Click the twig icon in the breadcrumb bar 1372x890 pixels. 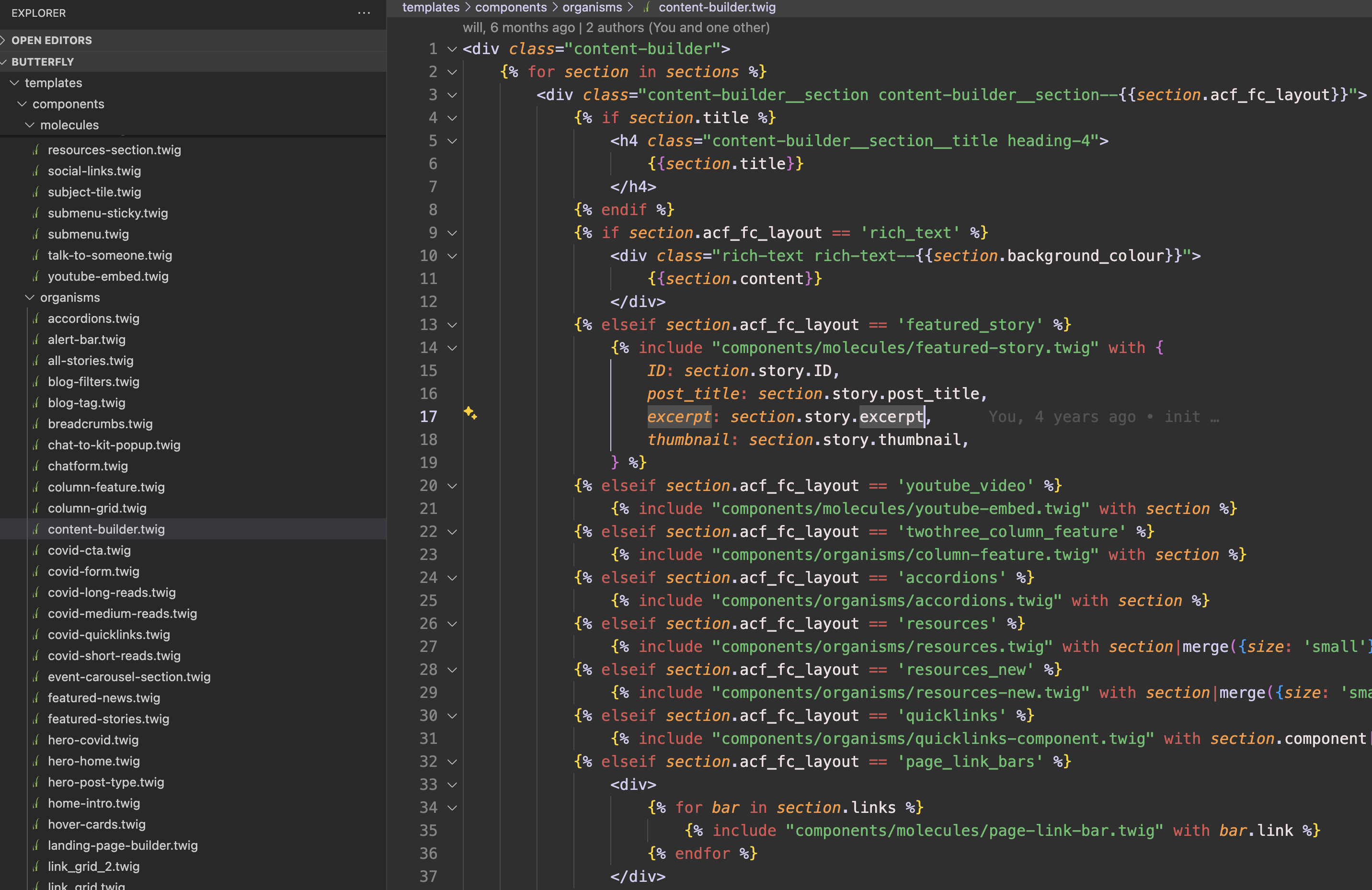[646, 8]
